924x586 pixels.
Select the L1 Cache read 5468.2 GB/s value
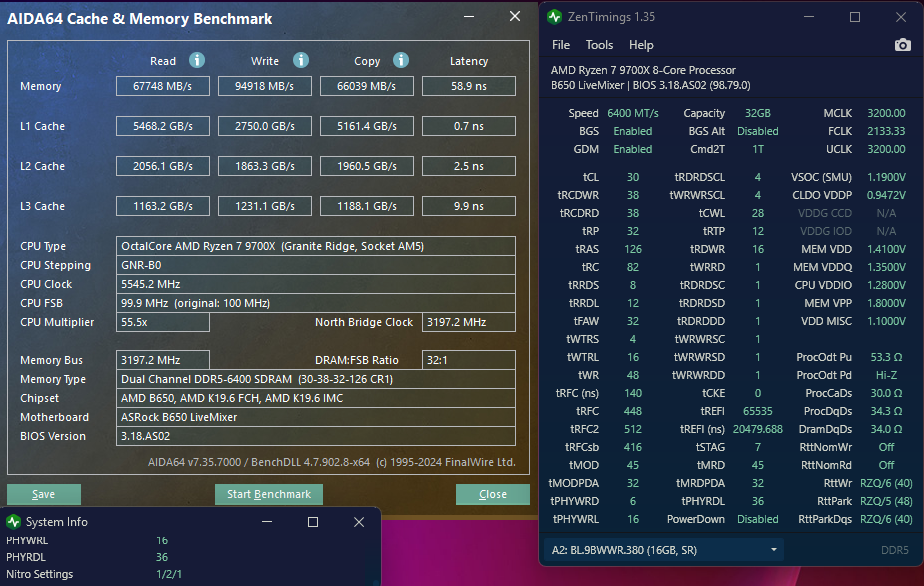pyautogui.click(x=163, y=126)
